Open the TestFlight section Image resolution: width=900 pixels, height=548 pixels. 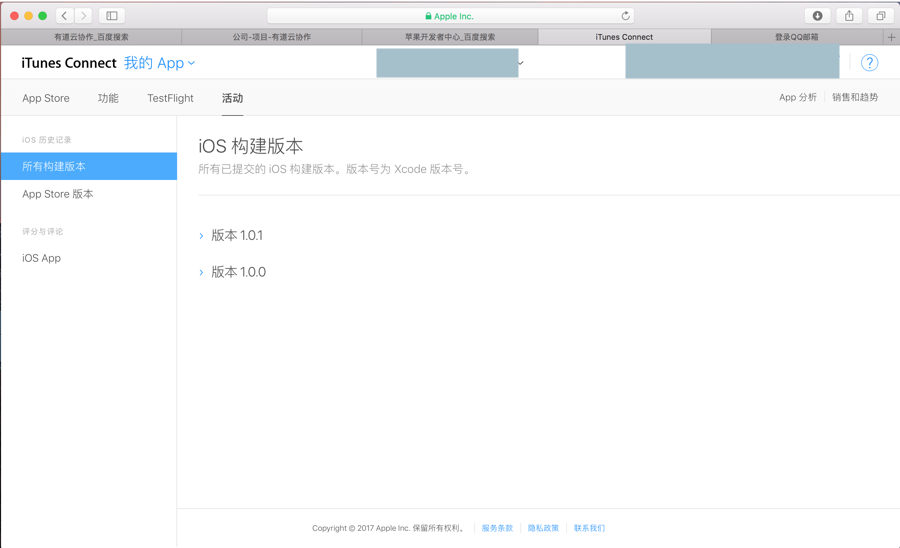pyautogui.click(x=170, y=98)
